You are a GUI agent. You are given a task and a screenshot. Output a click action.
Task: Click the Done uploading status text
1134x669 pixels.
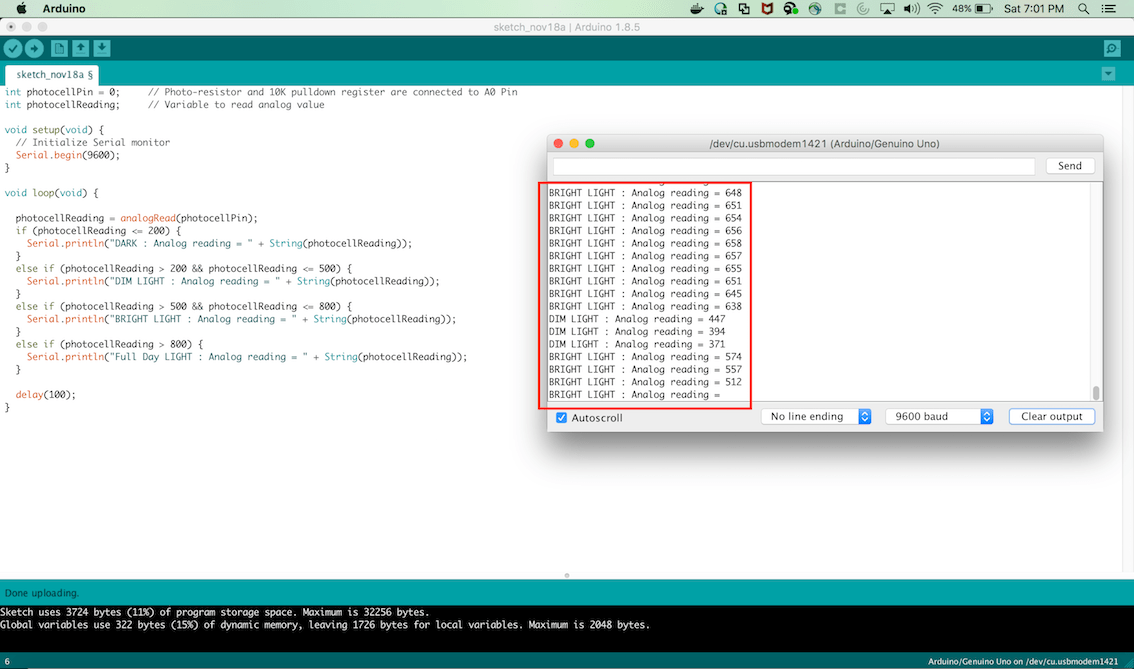click(42, 593)
